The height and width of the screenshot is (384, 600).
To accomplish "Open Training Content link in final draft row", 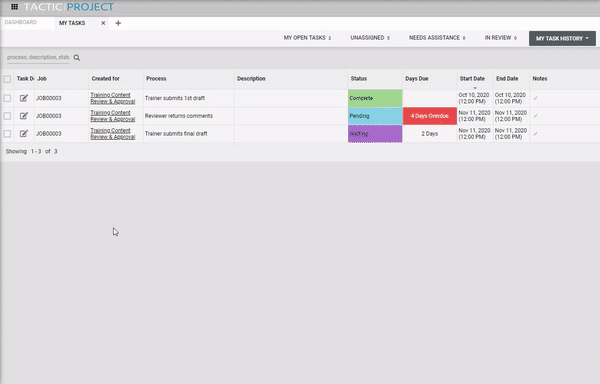I will (112, 133).
